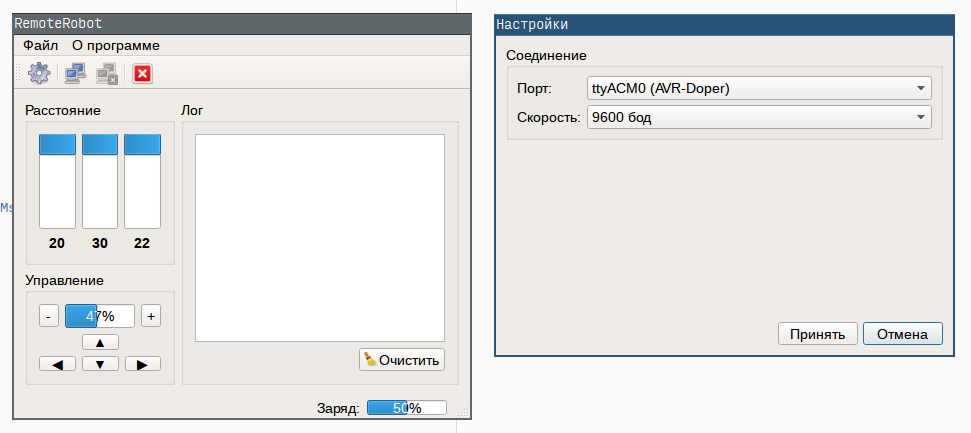
Task: Open the О программе menu
Action: (116, 45)
